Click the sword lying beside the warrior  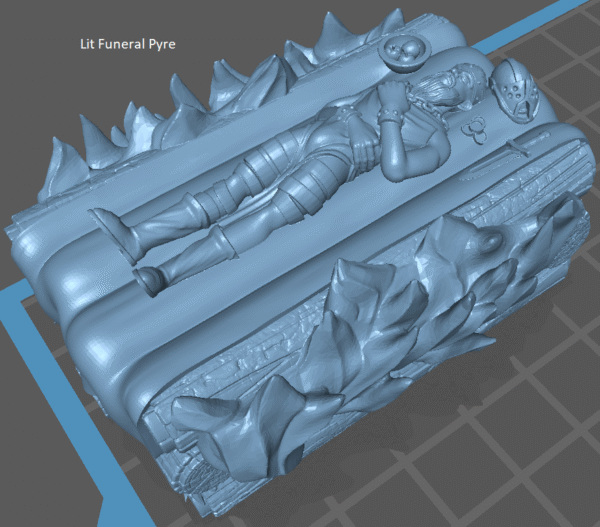tap(520, 152)
